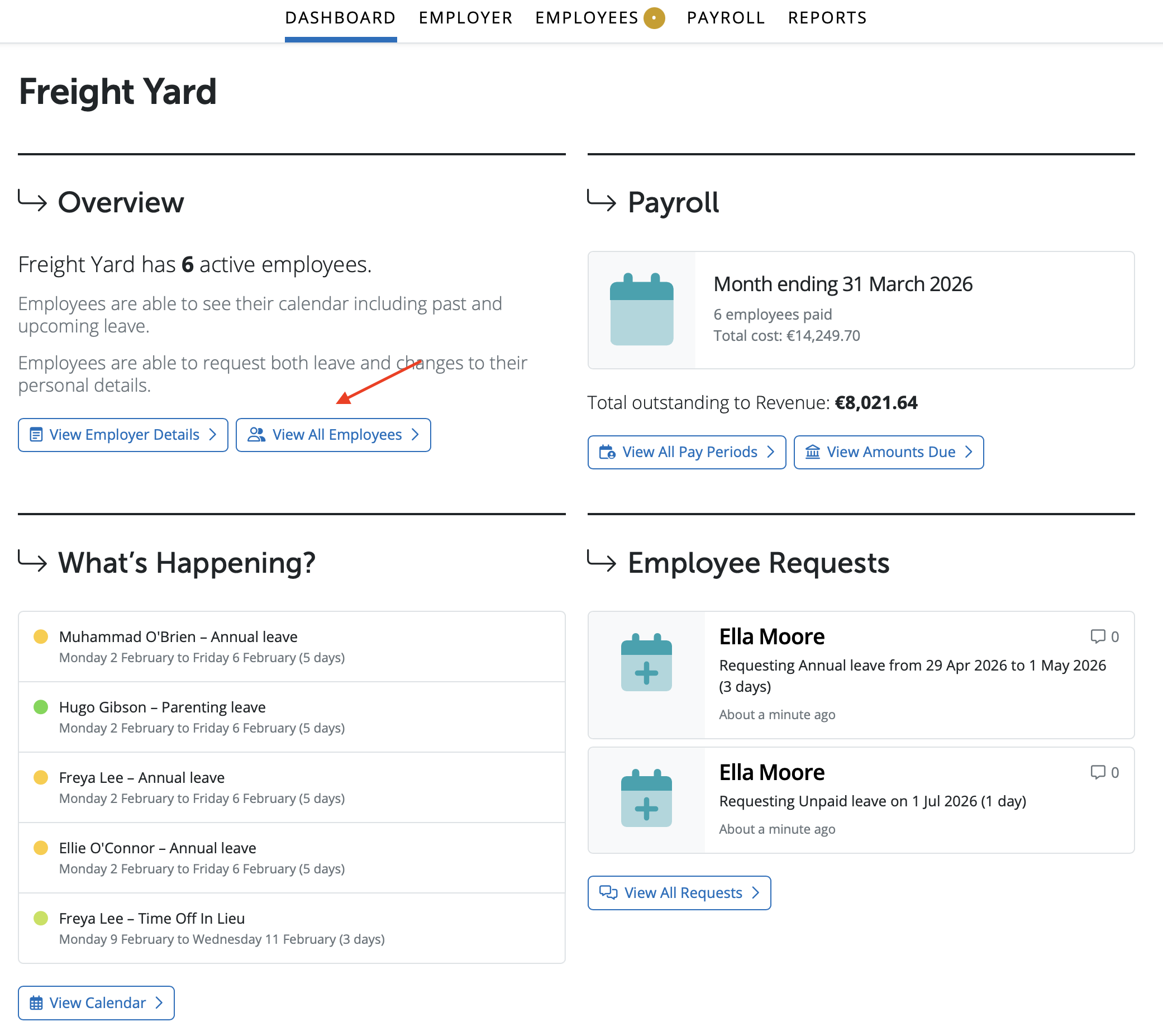Click the chevron on View All Pay Periods
Viewport: 1163px width, 1036px height.
pyautogui.click(x=770, y=452)
